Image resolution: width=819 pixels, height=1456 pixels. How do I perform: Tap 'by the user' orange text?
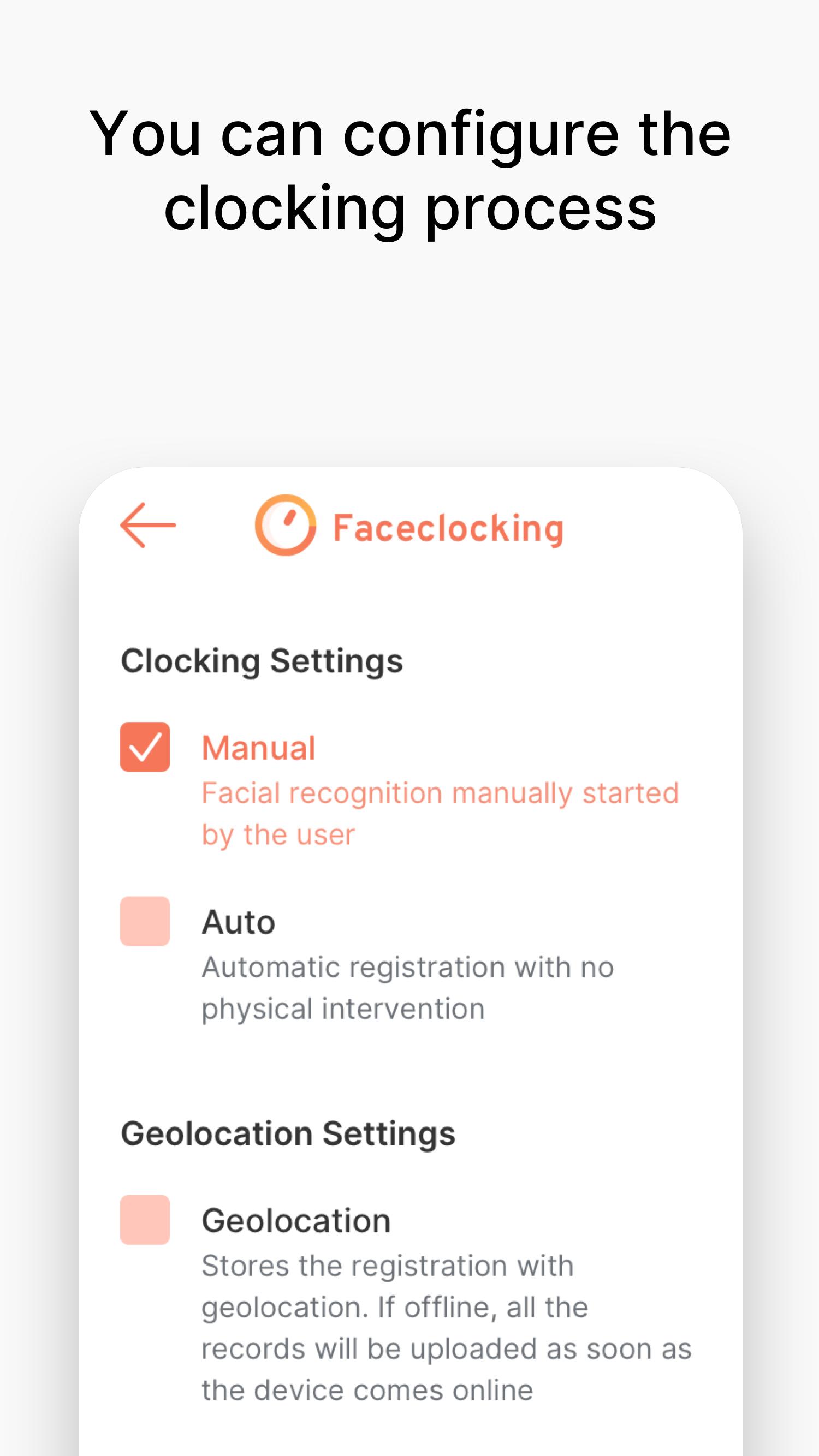[x=278, y=835]
